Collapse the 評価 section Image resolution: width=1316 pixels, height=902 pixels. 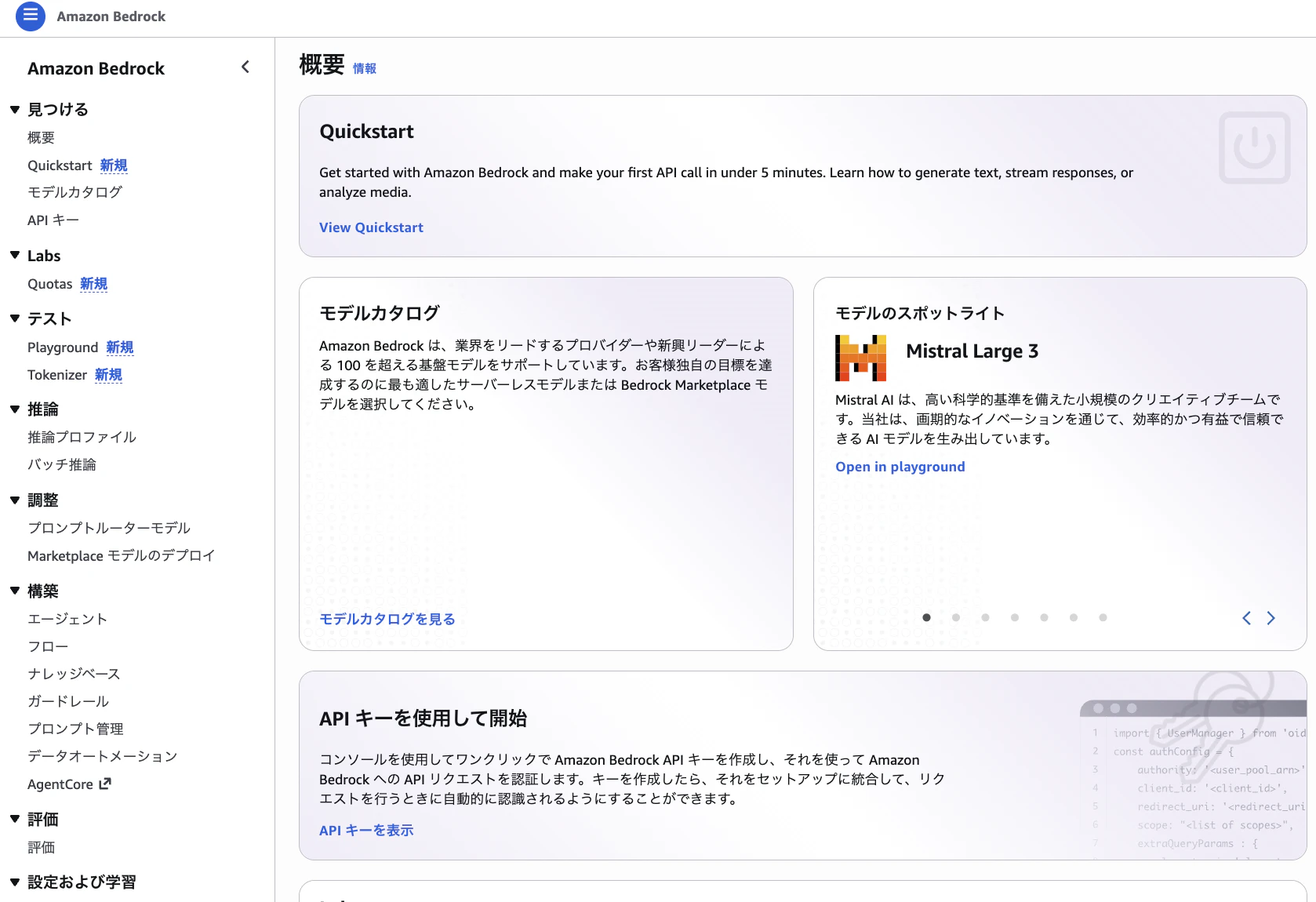(15, 820)
